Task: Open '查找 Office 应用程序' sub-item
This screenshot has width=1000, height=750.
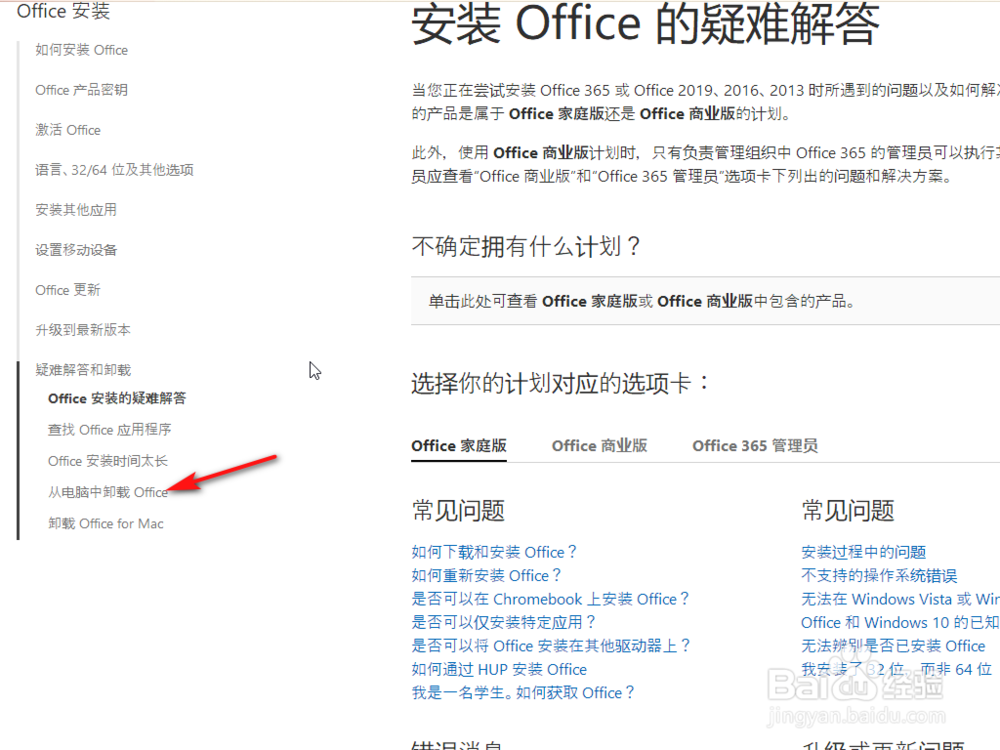Action: pyautogui.click(x=110, y=430)
